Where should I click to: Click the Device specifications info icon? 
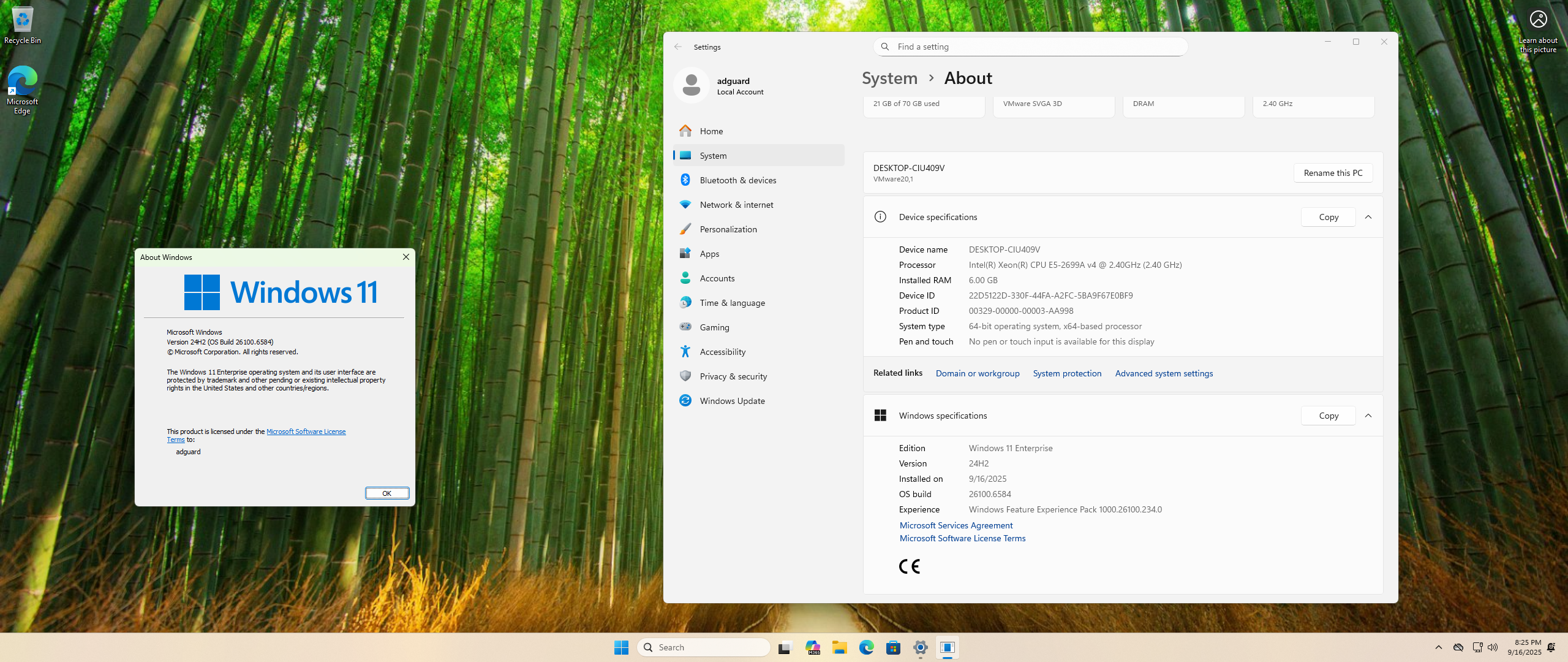880,217
